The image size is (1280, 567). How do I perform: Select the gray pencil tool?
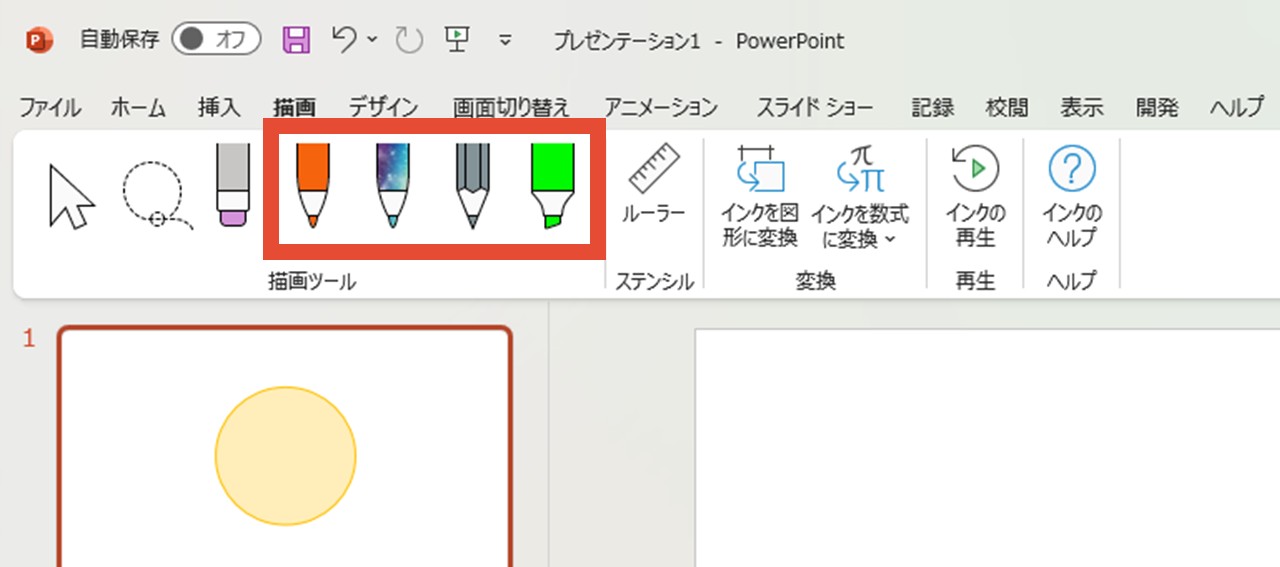click(471, 186)
